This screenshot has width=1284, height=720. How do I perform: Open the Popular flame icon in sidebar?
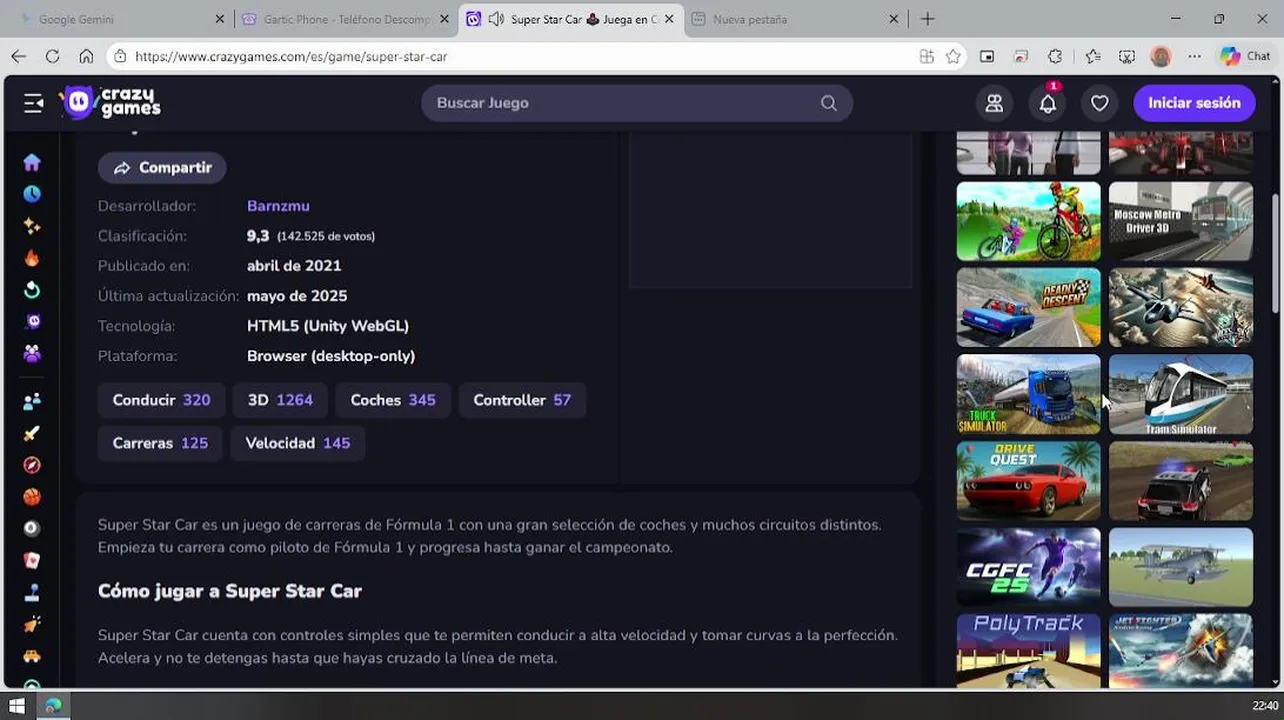tap(32, 258)
